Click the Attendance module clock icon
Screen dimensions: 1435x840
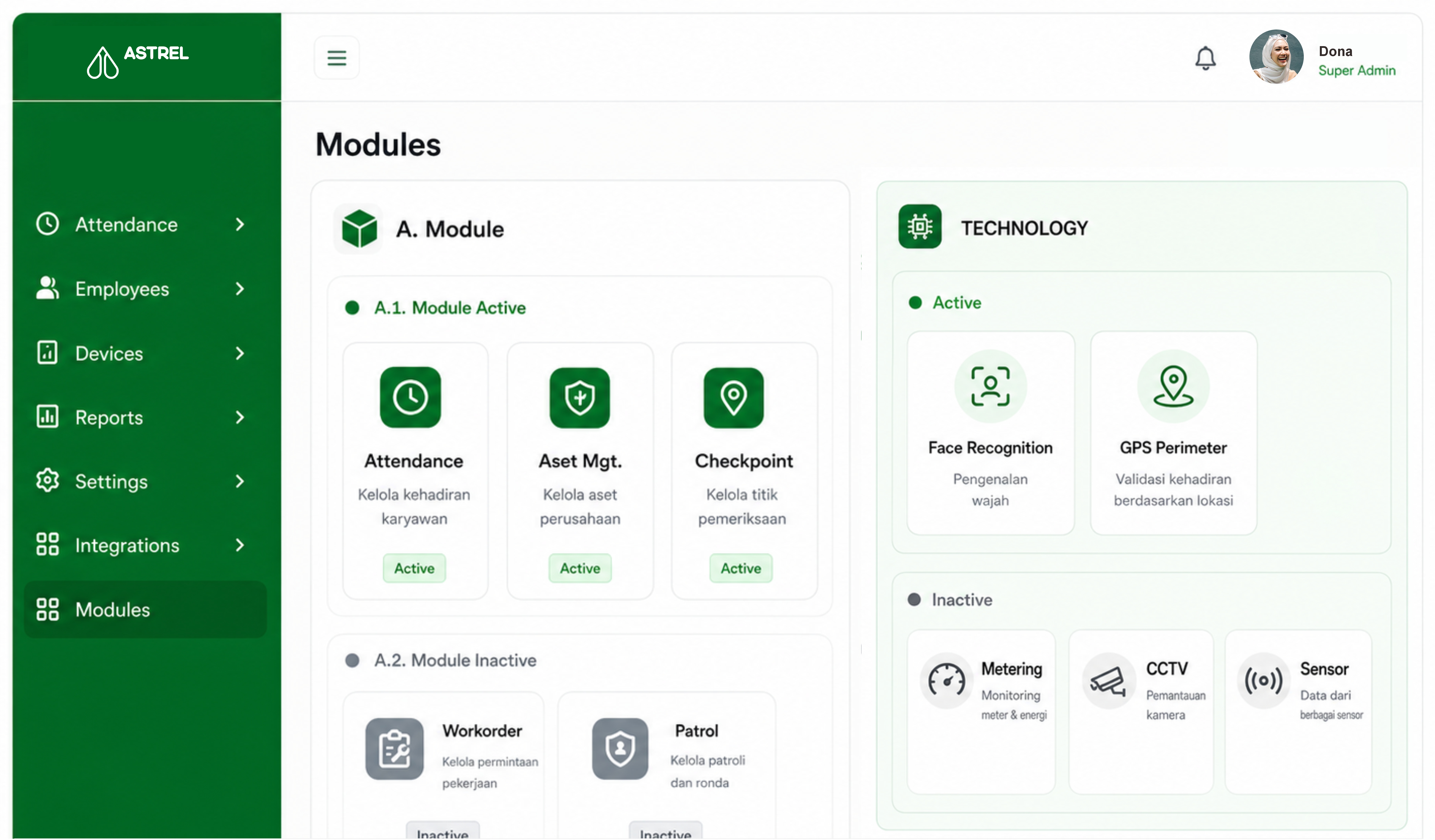click(x=410, y=397)
